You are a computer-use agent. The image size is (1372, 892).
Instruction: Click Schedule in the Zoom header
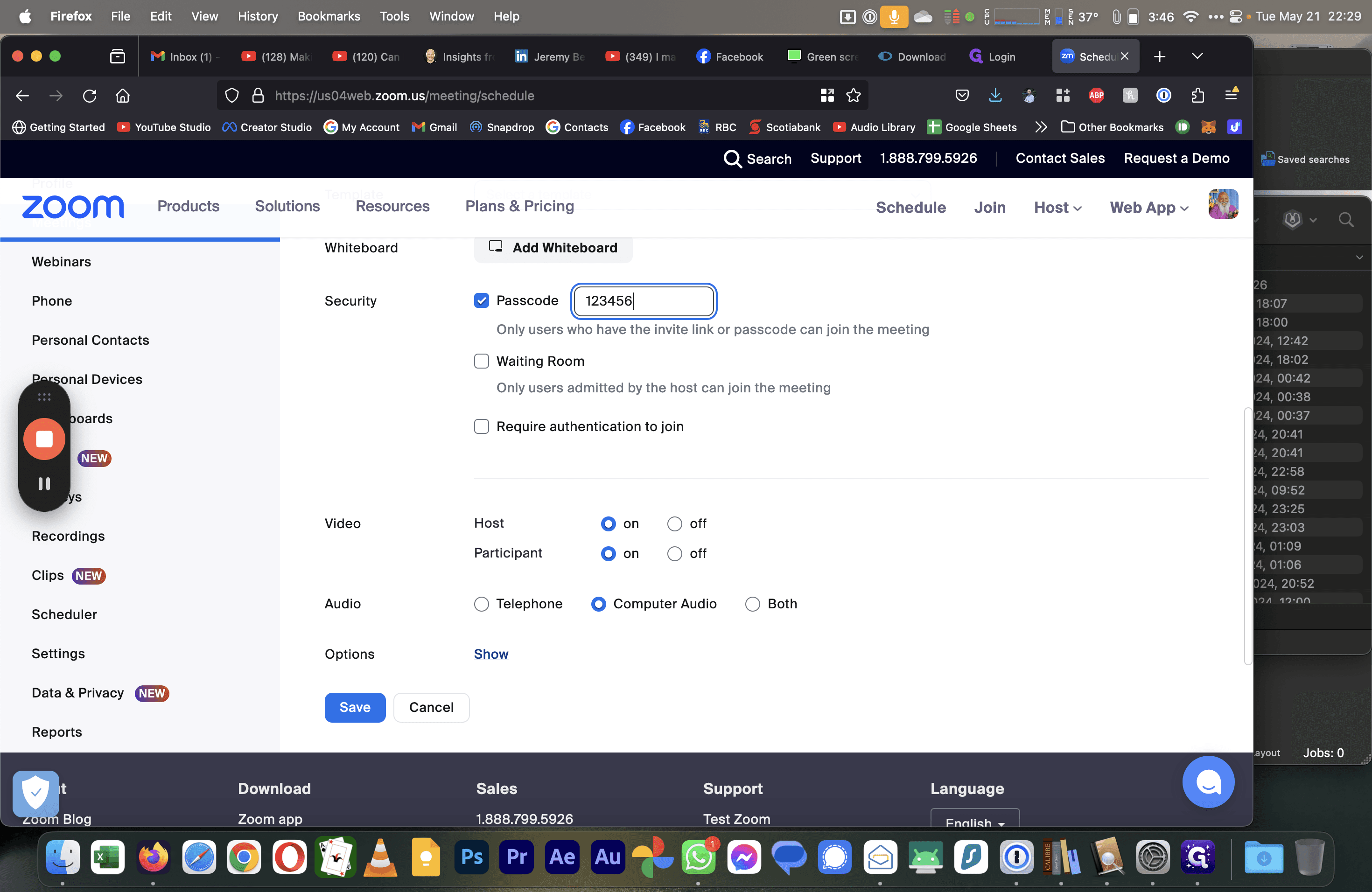coord(910,208)
